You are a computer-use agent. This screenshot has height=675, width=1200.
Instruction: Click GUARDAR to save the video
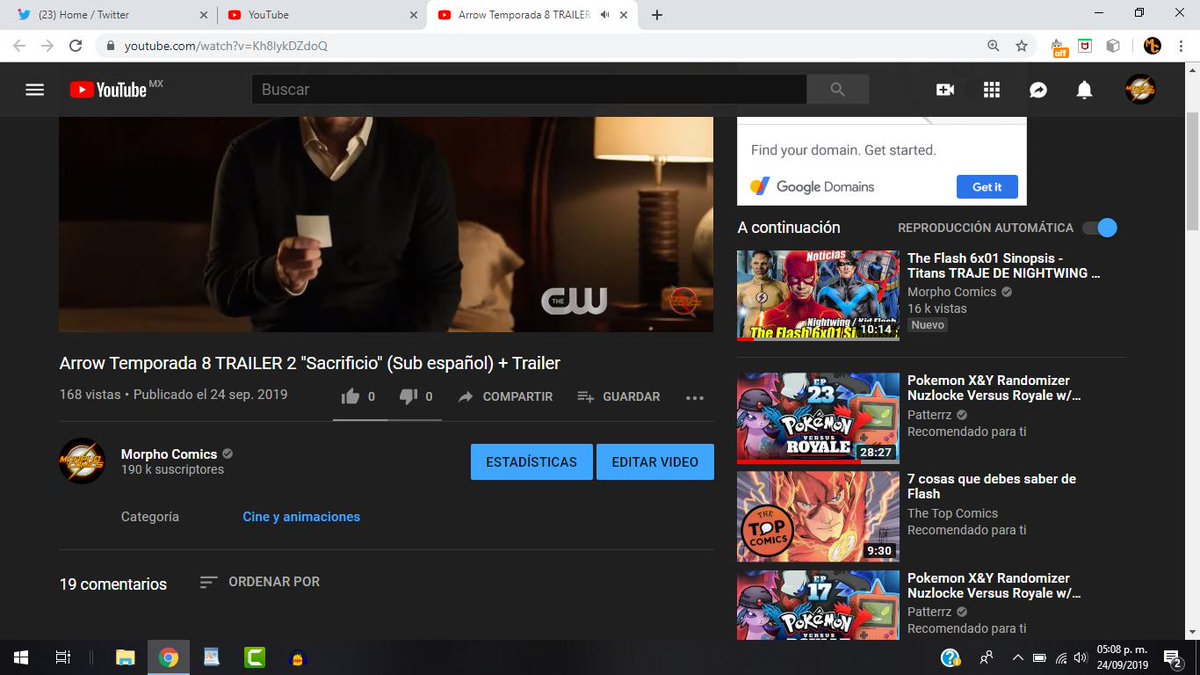619,397
